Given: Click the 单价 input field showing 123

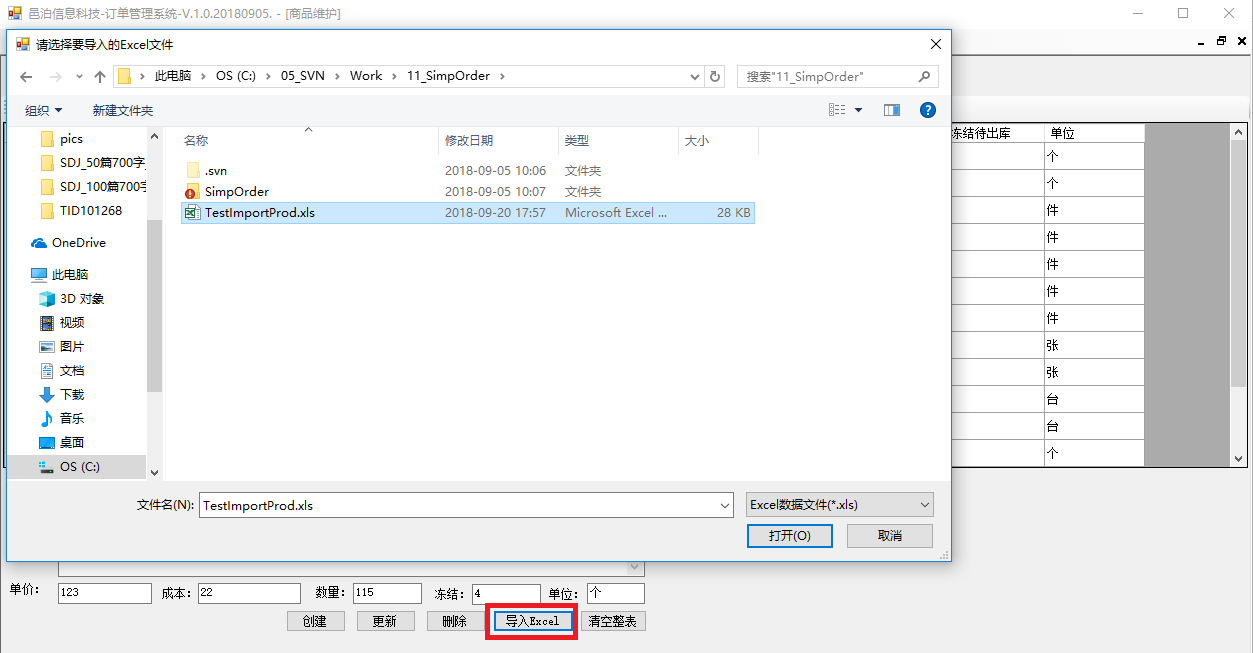Looking at the screenshot, I should [x=105, y=593].
